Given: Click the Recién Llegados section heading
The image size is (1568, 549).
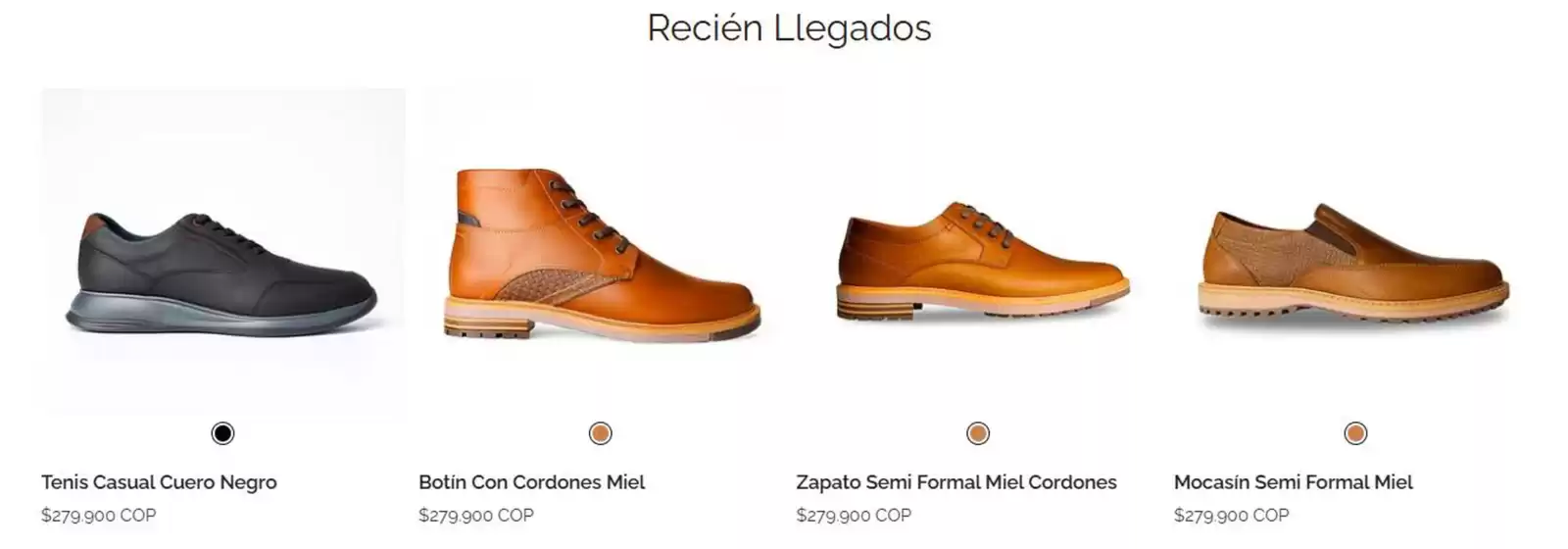Looking at the screenshot, I should 789,27.
